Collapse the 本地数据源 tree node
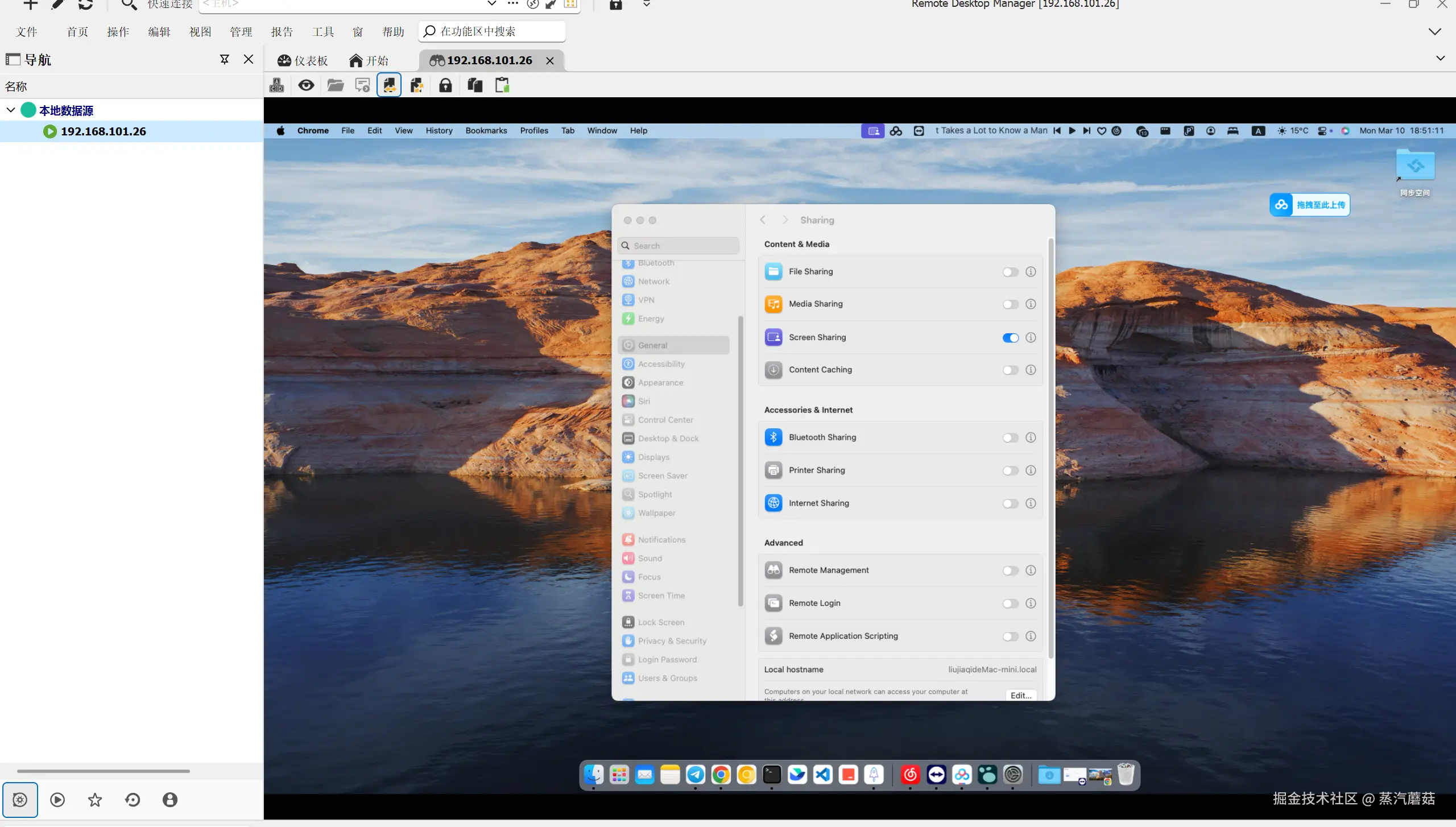This screenshot has height=827, width=1456. tap(11, 110)
